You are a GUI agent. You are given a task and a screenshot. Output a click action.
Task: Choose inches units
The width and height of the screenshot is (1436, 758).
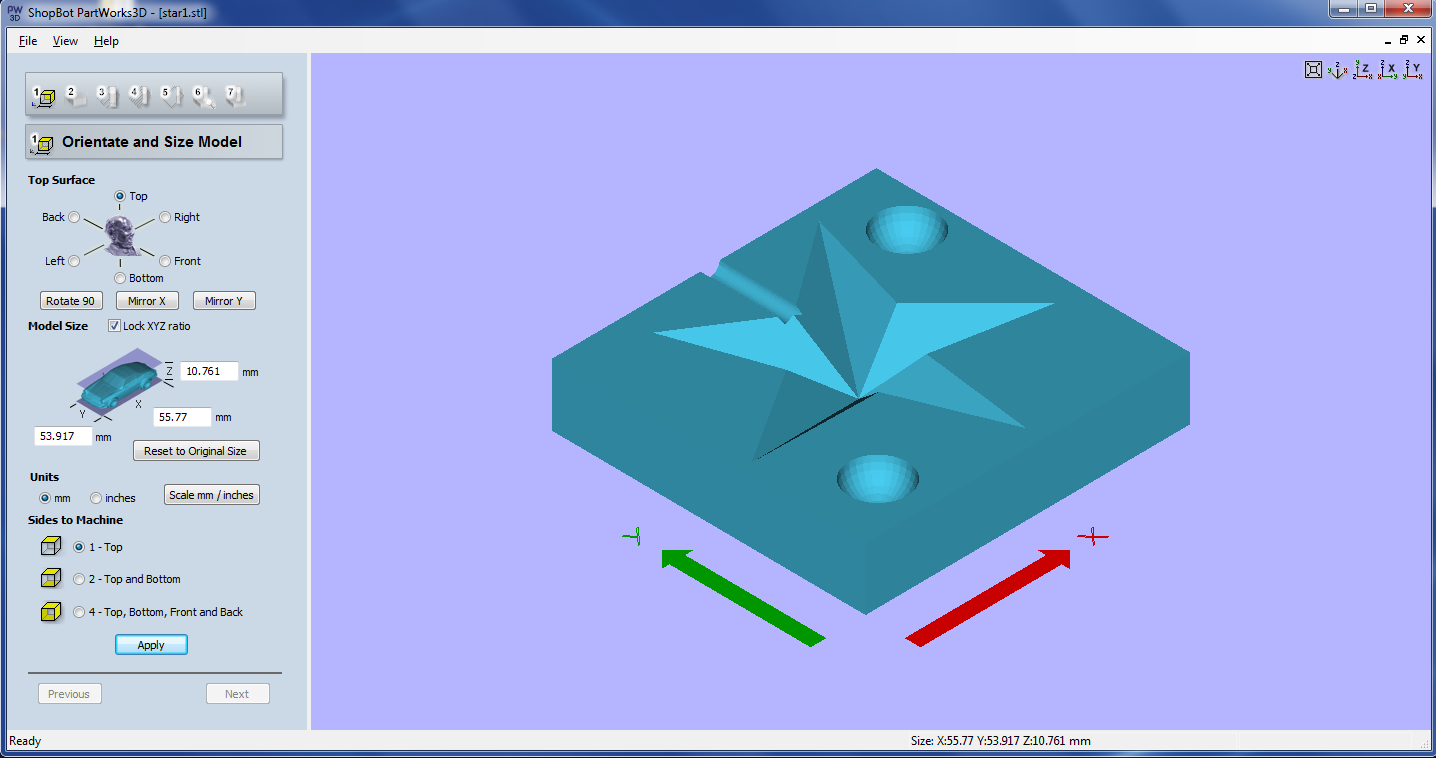tap(96, 498)
